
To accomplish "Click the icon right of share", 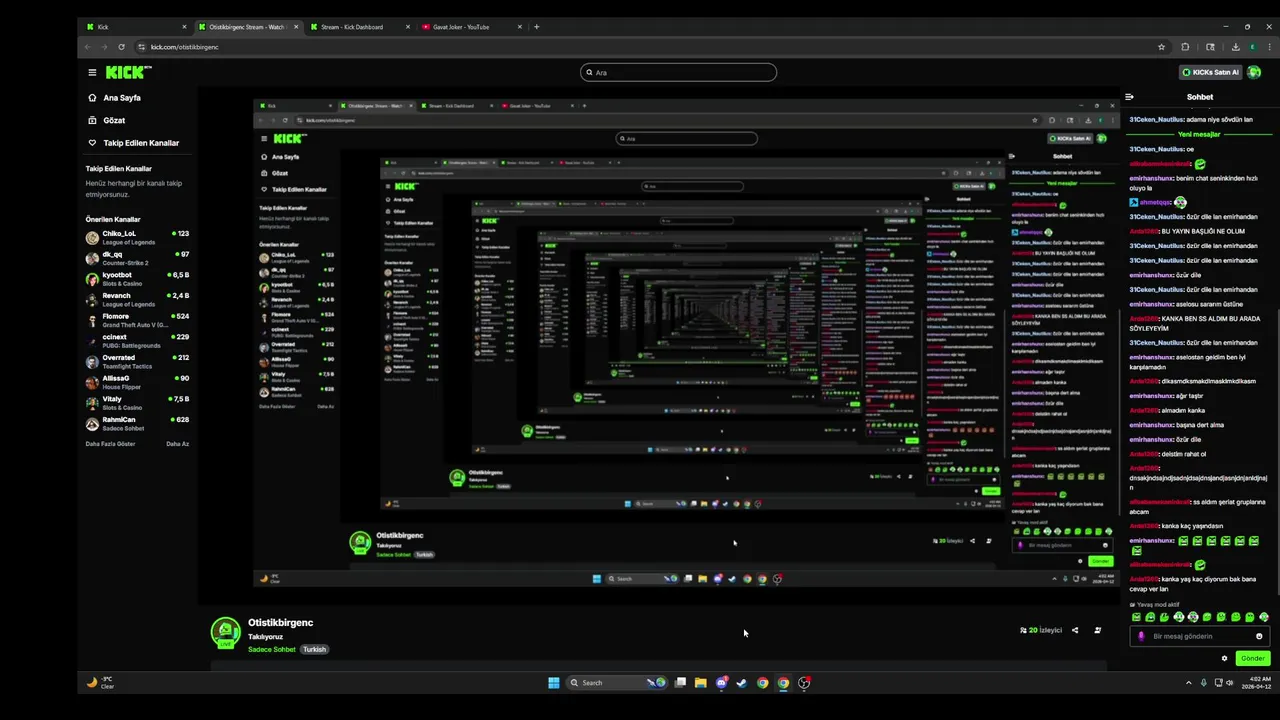I will coord(1097,630).
